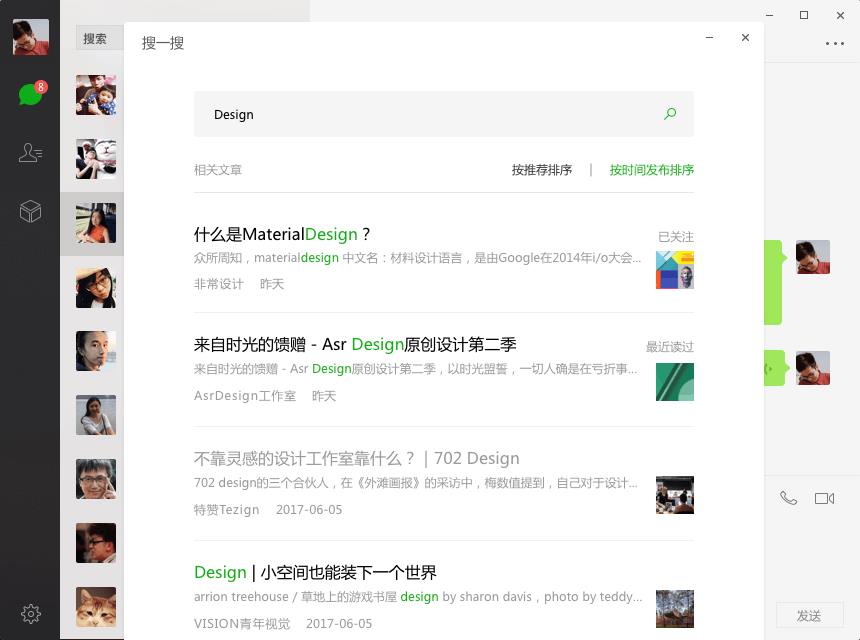
Task: Click the 非常设计 account name
Action: click(x=218, y=284)
